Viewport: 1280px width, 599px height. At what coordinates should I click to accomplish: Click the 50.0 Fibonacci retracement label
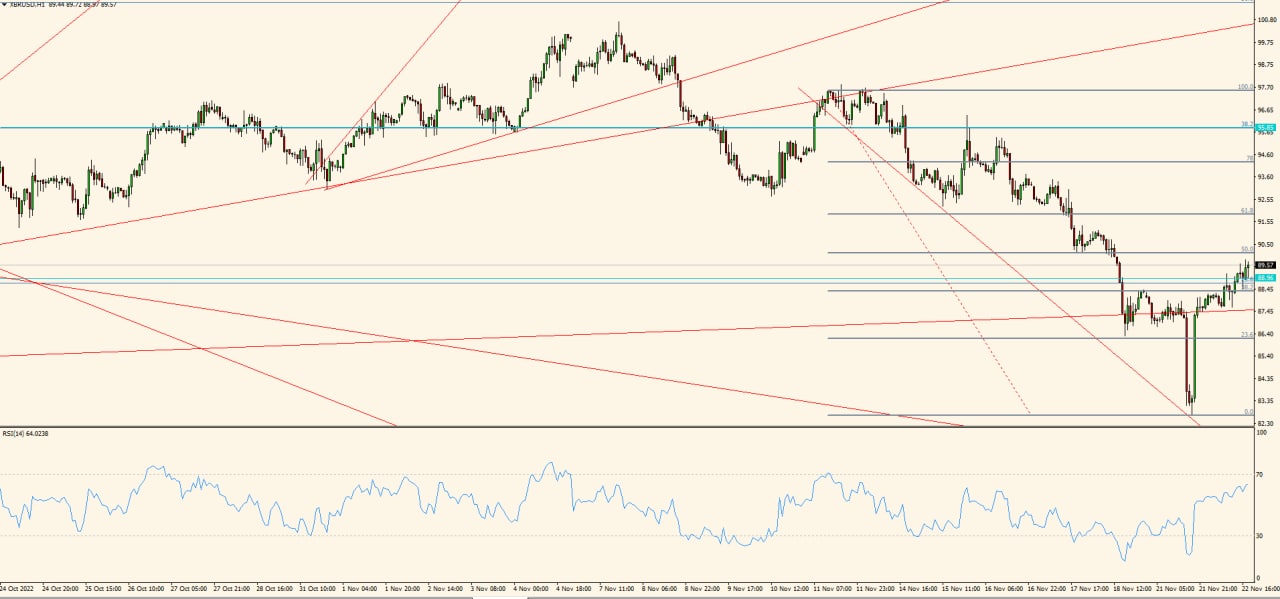point(1247,247)
